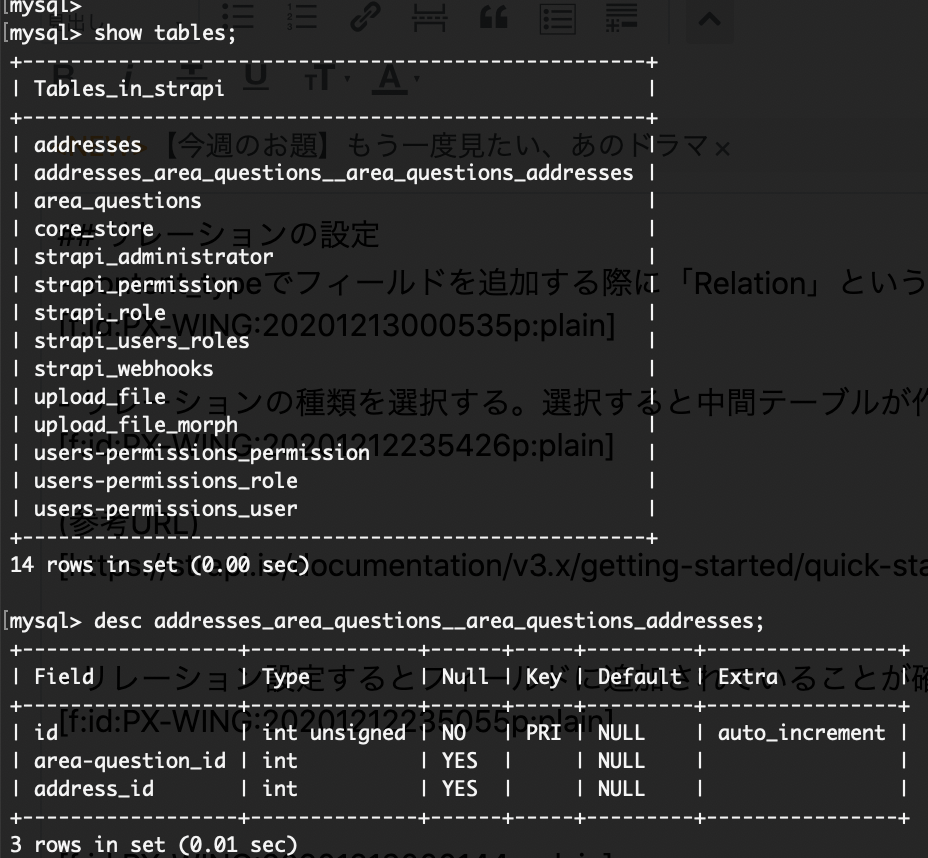Click the 'area-question_id' field cell
Screen dimensions: 928x858
130,761
